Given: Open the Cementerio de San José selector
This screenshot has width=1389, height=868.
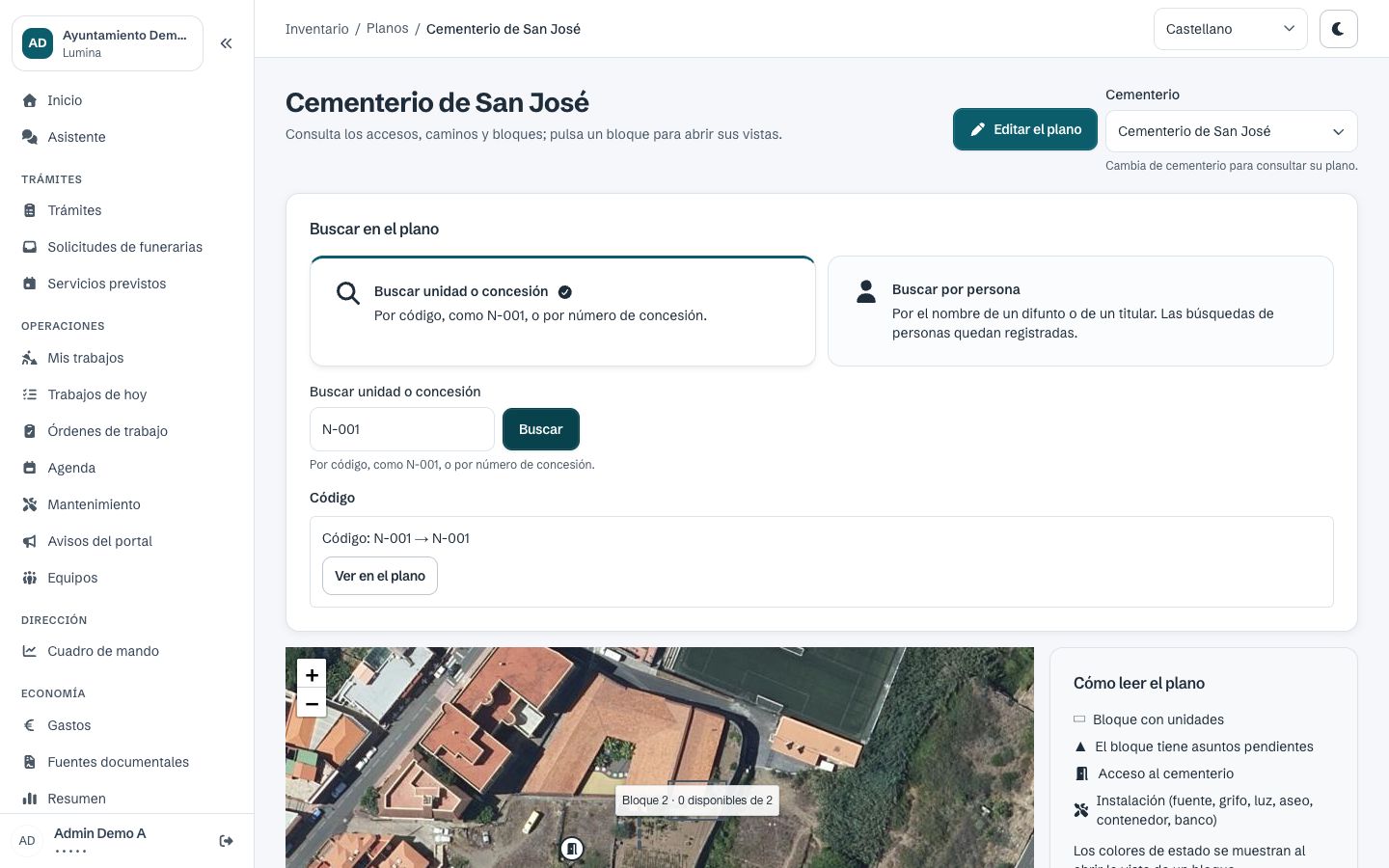Looking at the screenshot, I should [1231, 131].
